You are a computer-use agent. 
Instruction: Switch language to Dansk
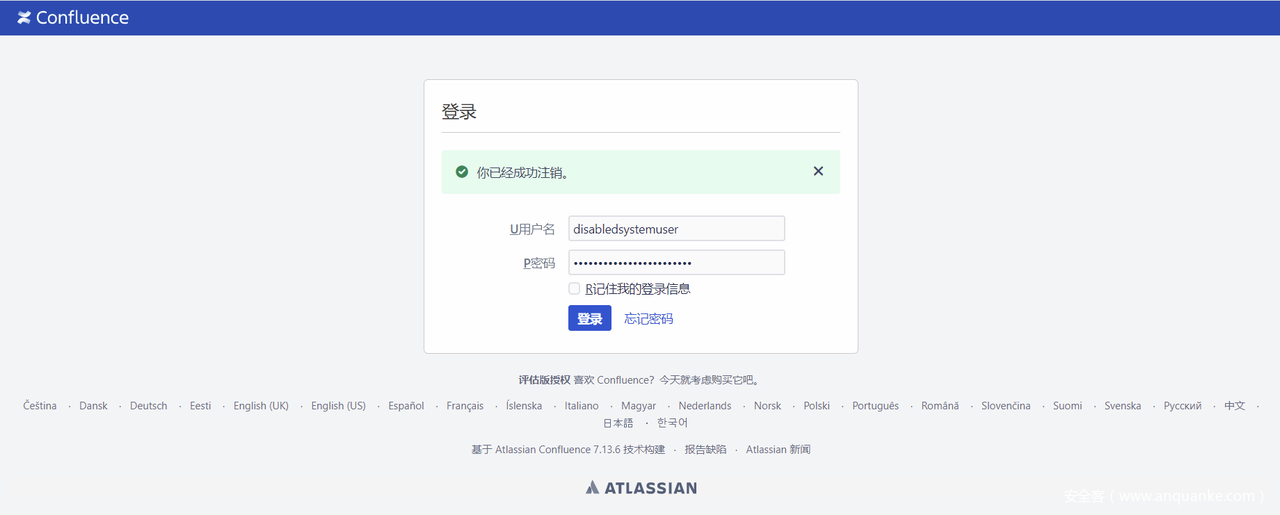[x=93, y=406]
